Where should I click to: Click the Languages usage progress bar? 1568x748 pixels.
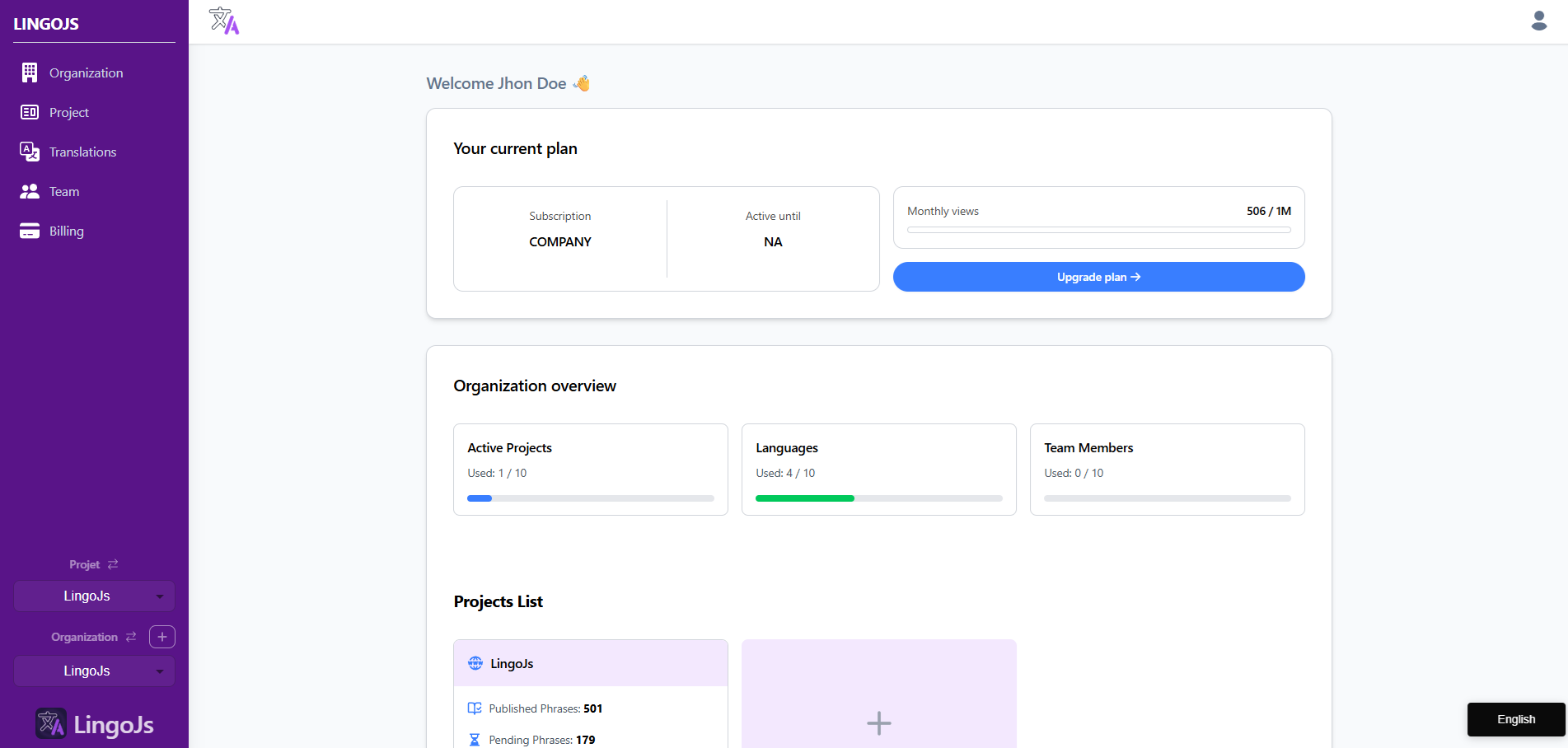click(878, 498)
